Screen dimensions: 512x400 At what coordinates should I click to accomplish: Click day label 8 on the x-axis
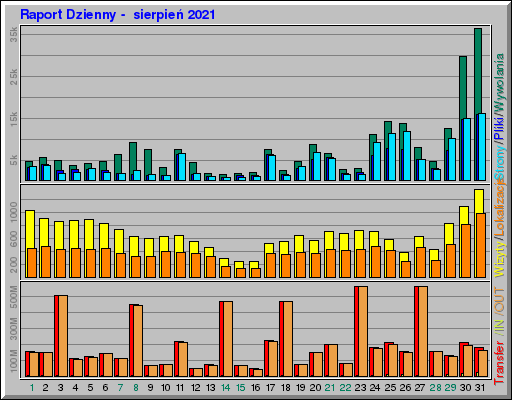click(x=136, y=388)
